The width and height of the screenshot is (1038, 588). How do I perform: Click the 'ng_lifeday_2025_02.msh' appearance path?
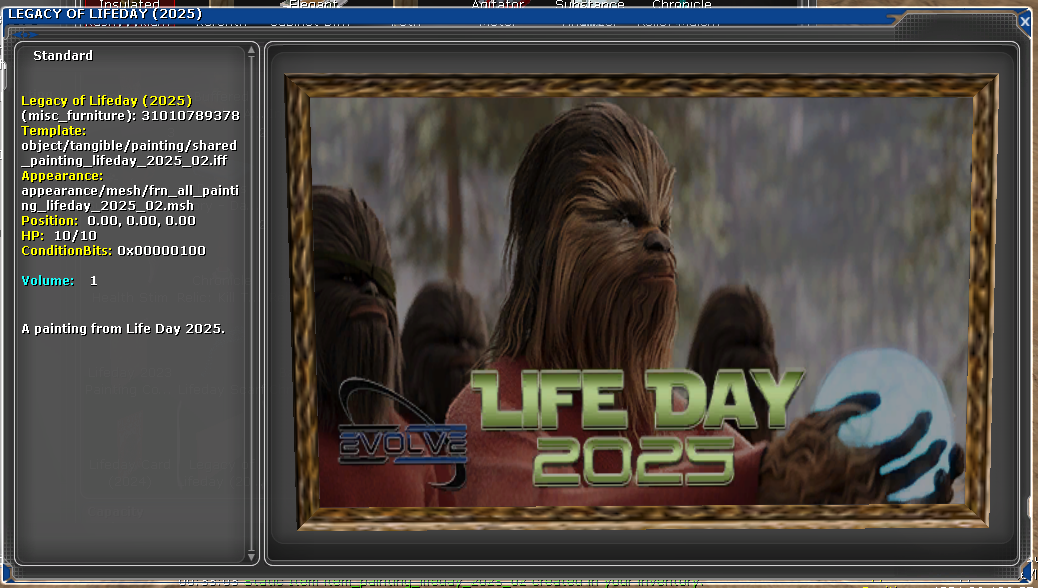(107, 206)
